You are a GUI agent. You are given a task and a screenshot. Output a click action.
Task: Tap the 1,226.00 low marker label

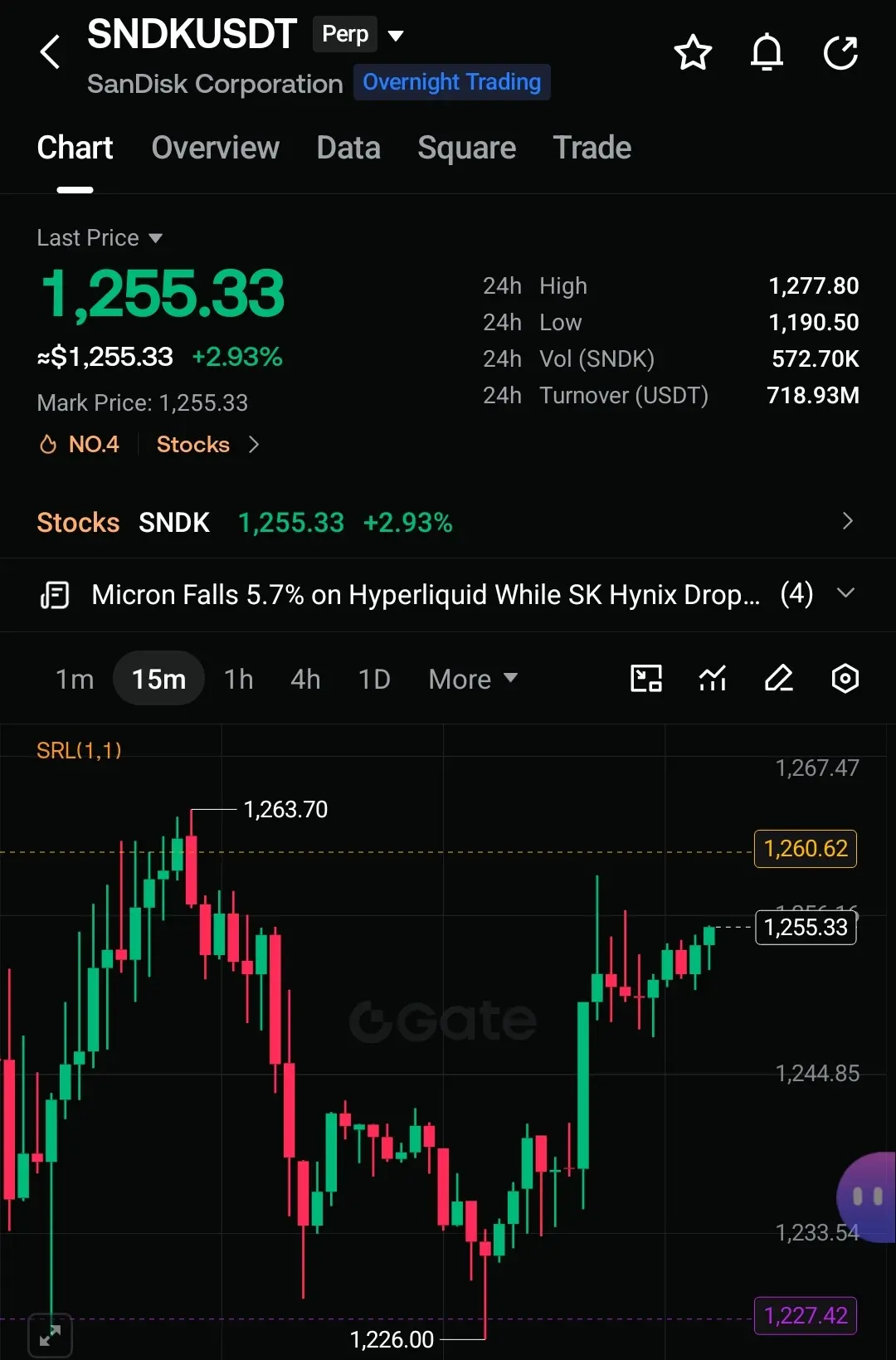[x=392, y=1339]
